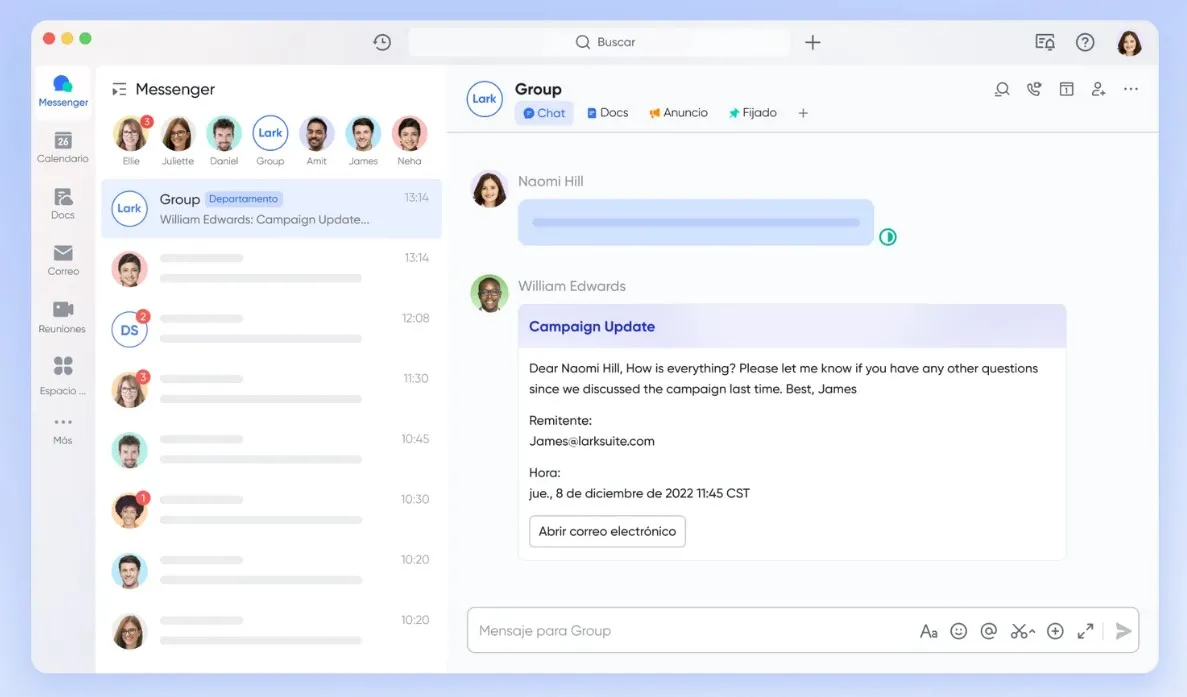Open Juliette's pinned chat avatar
The image size is (1187, 697).
pos(177,134)
